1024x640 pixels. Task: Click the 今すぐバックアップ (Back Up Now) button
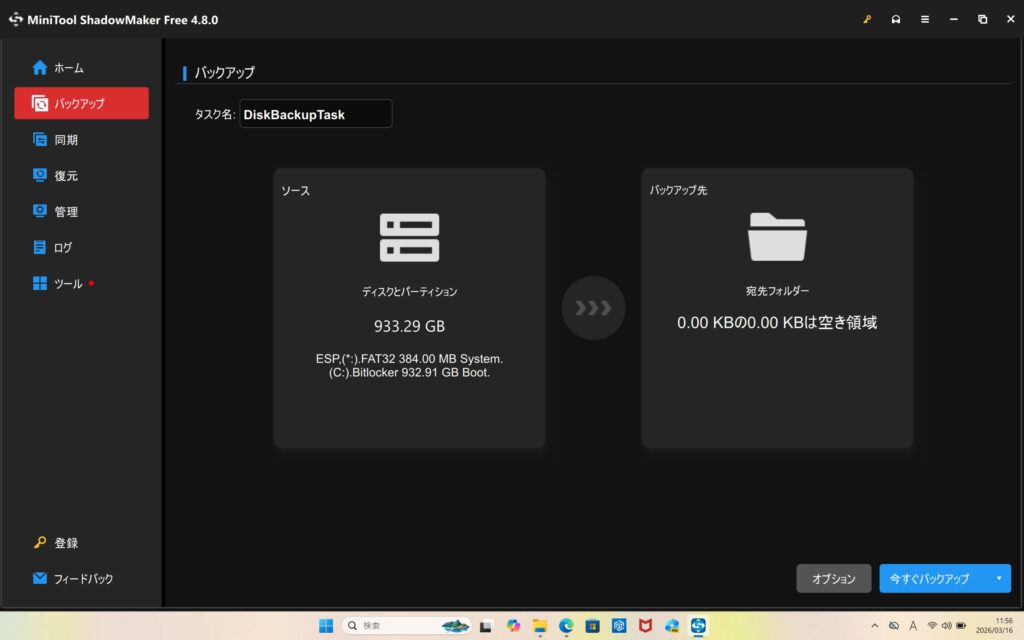[930, 579]
